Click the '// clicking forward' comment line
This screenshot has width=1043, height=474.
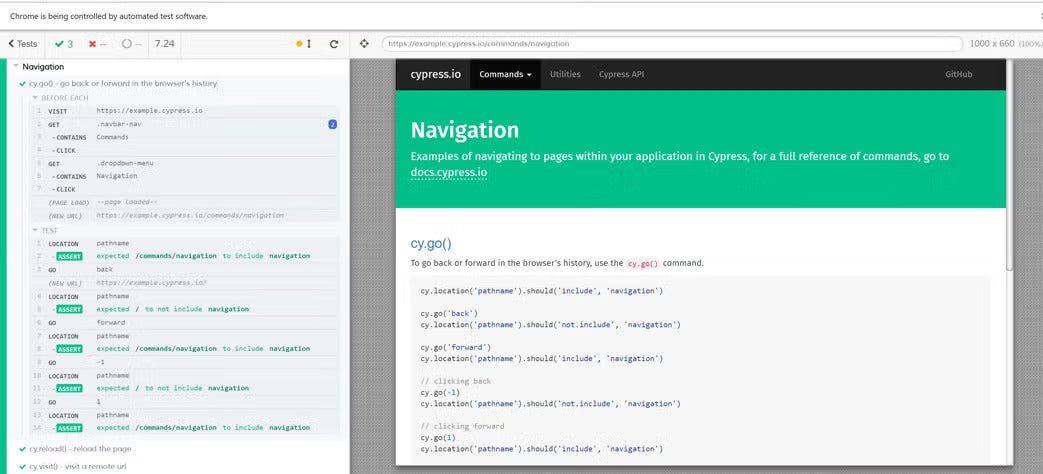click(462, 426)
